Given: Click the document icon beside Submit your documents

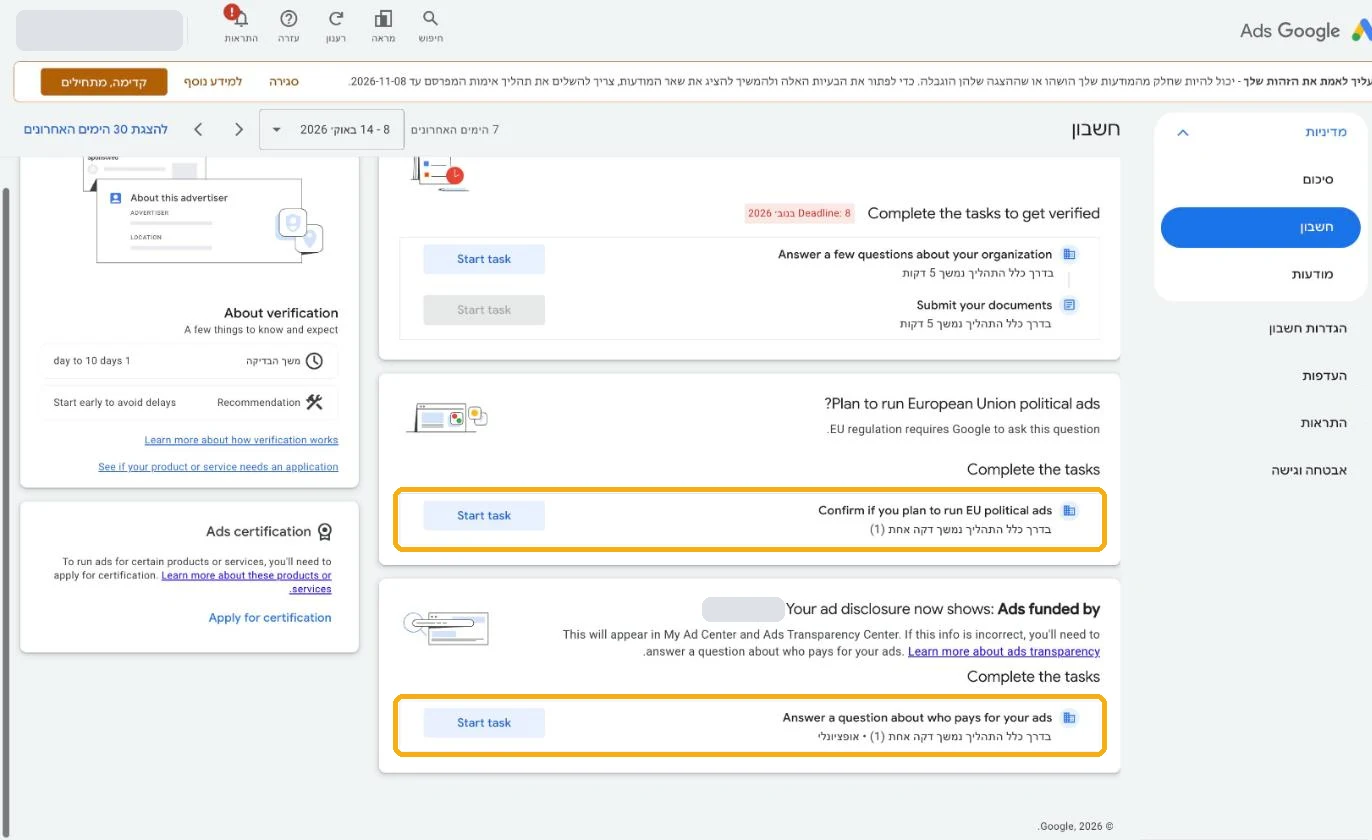Looking at the screenshot, I should tap(1069, 305).
